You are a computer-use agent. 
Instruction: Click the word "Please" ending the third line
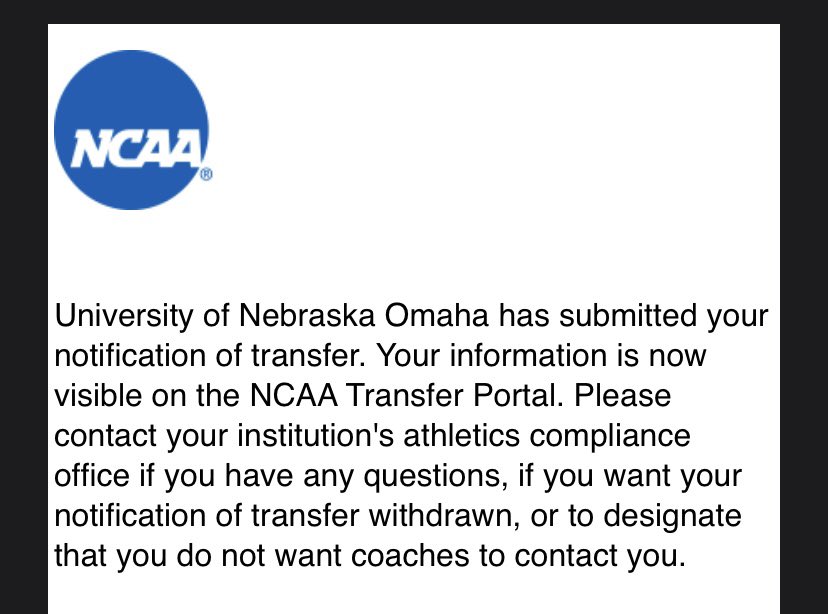click(623, 395)
